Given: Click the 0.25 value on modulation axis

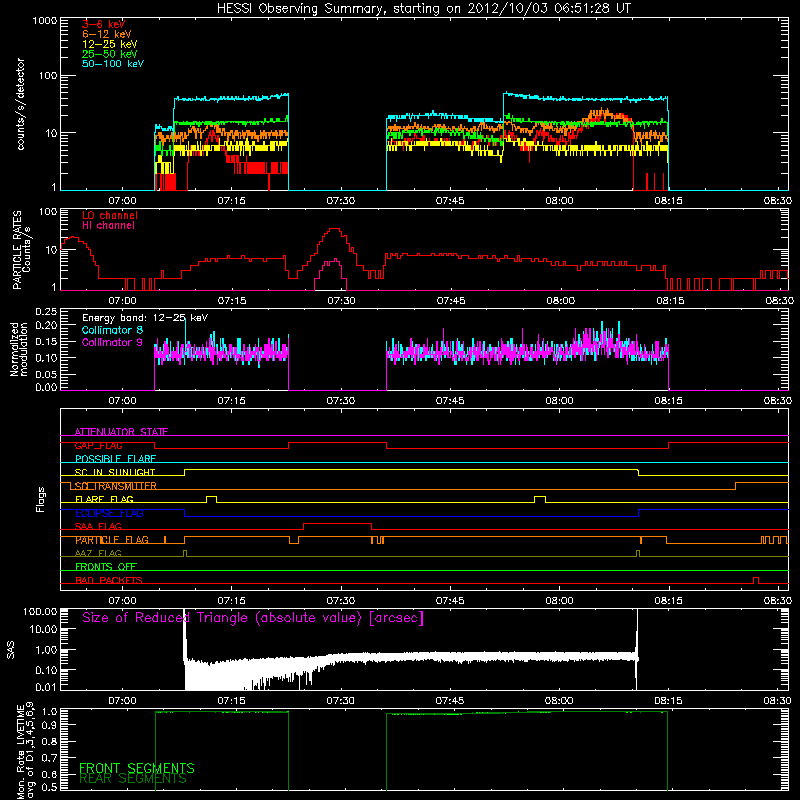Looking at the screenshot, I should [x=46, y=312].
